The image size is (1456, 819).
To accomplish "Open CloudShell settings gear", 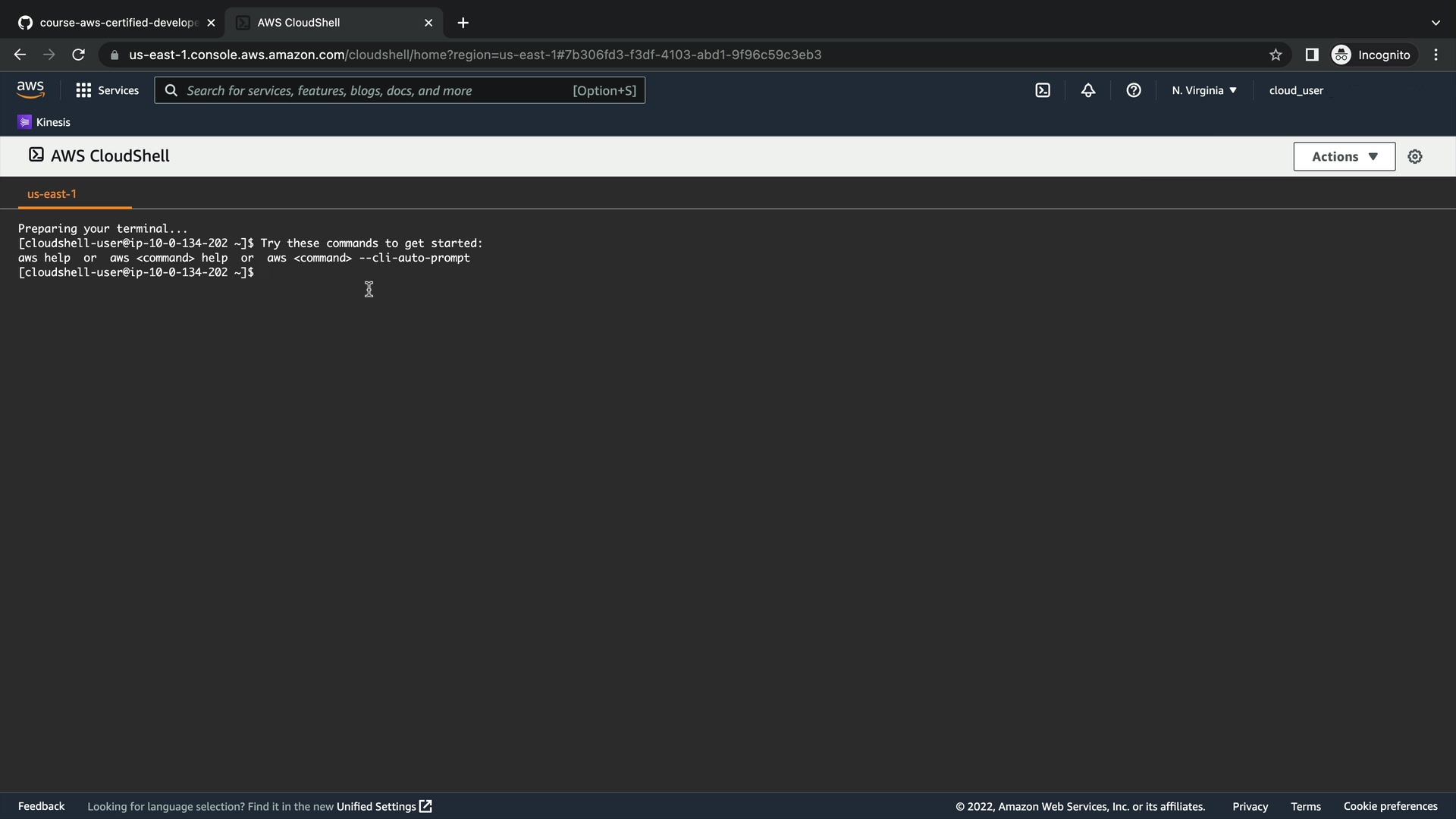I will coord(1415,157).
